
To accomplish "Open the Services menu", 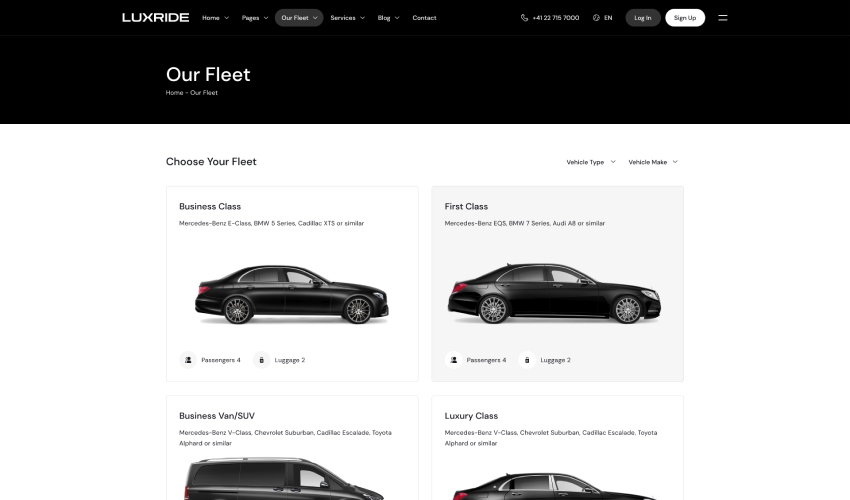I will point(347,18).
